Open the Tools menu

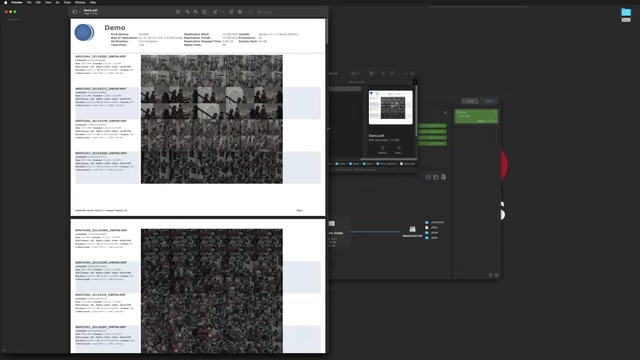click(67, 2)
